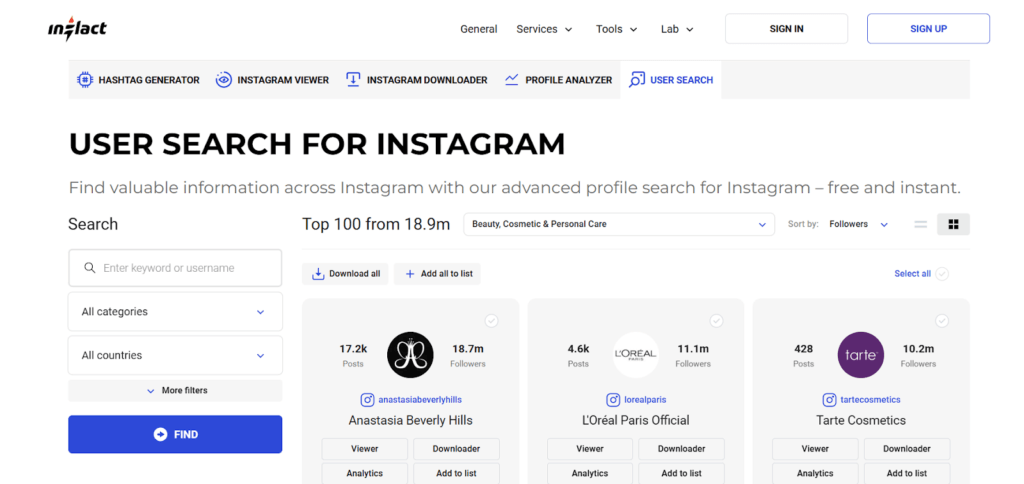This screenshot has width=1024, height=484.
Task: Open anastasiabeverlyhills username link
Action: (x=420, y=400)
